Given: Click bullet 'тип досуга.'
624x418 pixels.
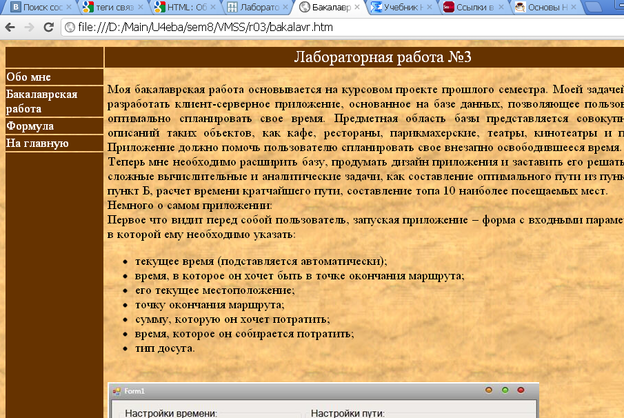Looking at the screenshot, I should point(165,348).
